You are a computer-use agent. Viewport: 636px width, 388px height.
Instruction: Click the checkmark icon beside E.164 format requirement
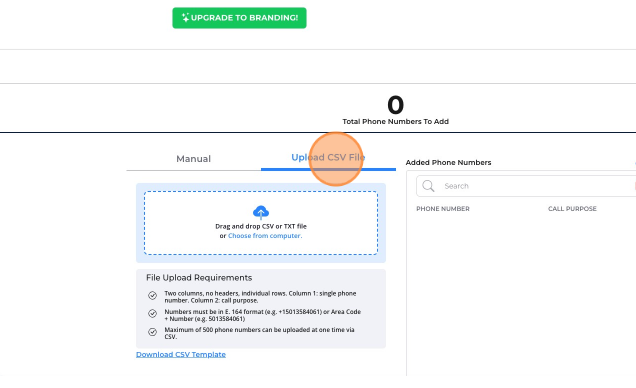(153, 313)
